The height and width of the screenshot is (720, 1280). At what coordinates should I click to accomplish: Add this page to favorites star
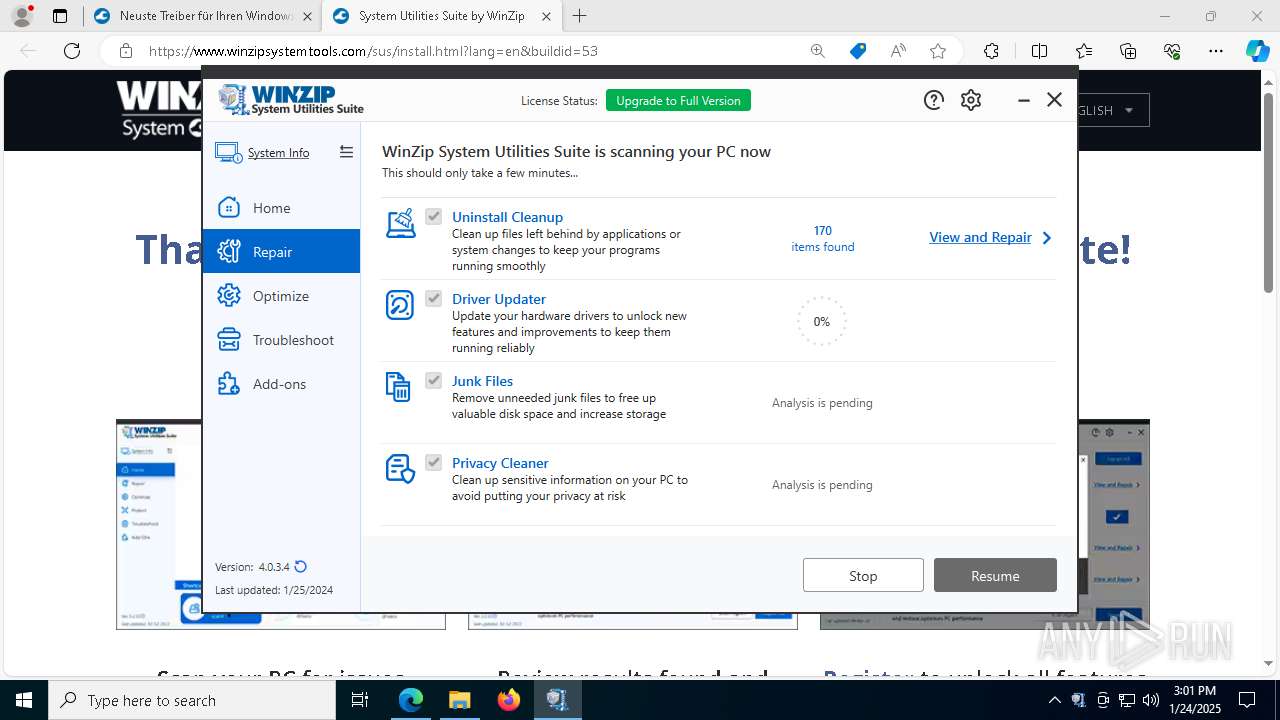pos(937,51)
